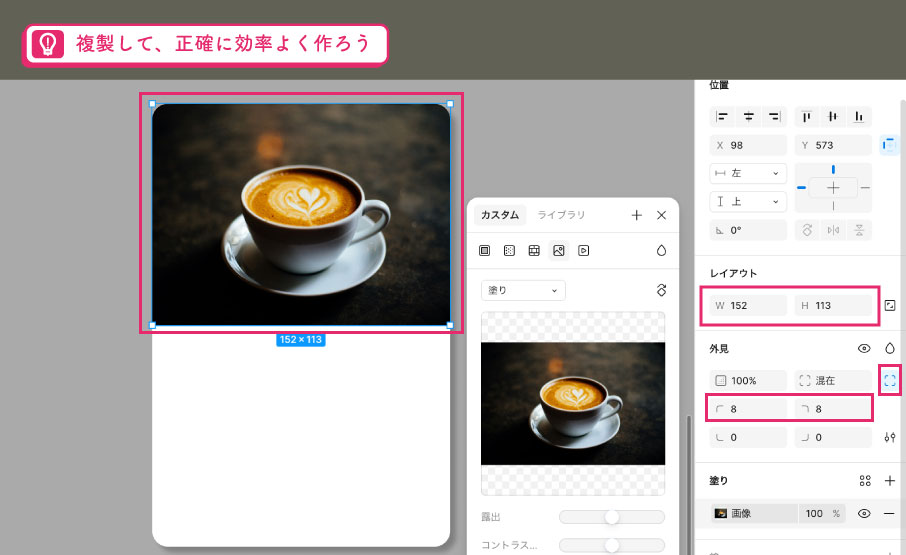
Task: Adjust the 露出 exposure slider
Action: click(x=612, y=517)
